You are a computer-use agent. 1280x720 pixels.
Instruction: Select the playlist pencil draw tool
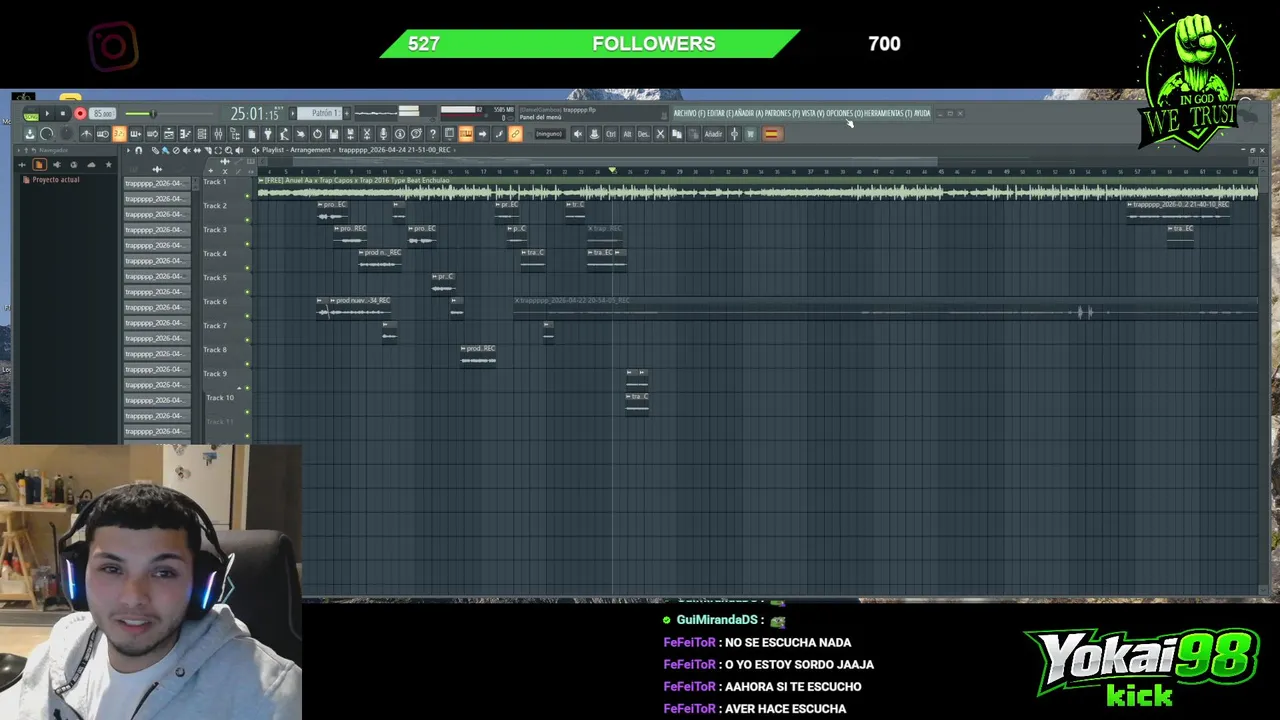(x=155, y=150)
